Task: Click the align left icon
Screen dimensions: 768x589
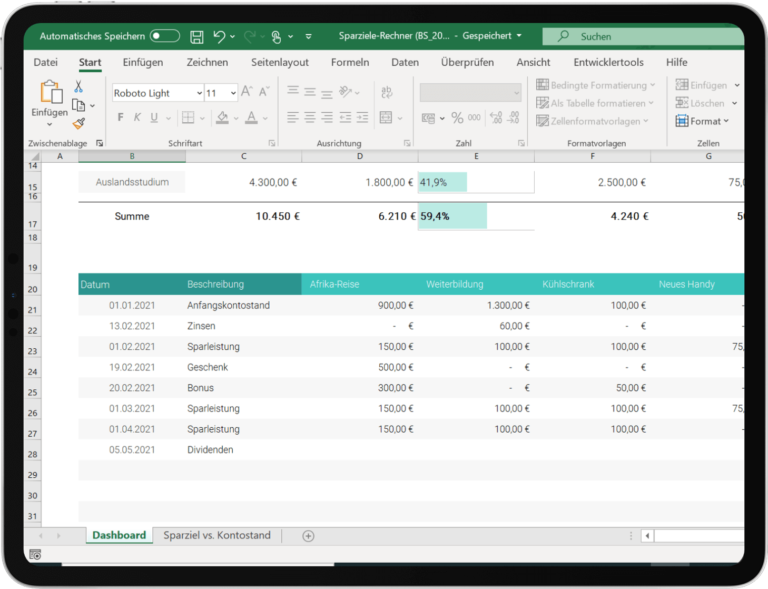Action: click(x=293, y=118)
